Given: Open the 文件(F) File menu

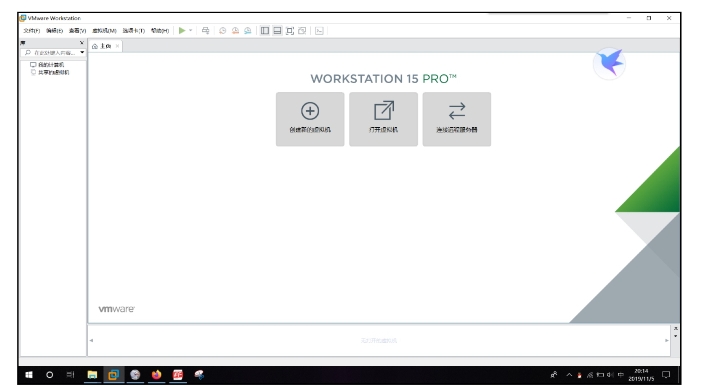Looking at the screenshot, I should point(31,30).
